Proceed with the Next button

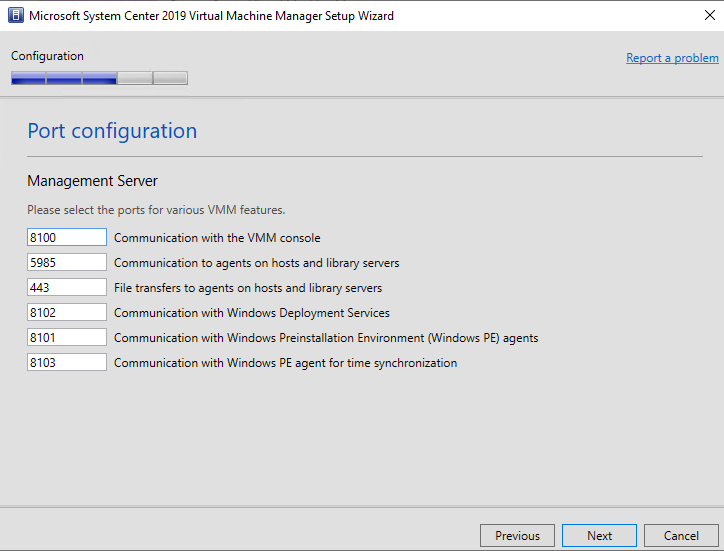click(x=599, y=535)
